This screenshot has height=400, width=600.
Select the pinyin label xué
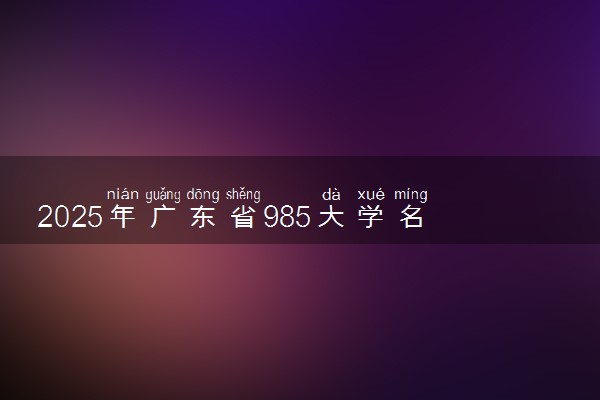(x=371, y=195)
